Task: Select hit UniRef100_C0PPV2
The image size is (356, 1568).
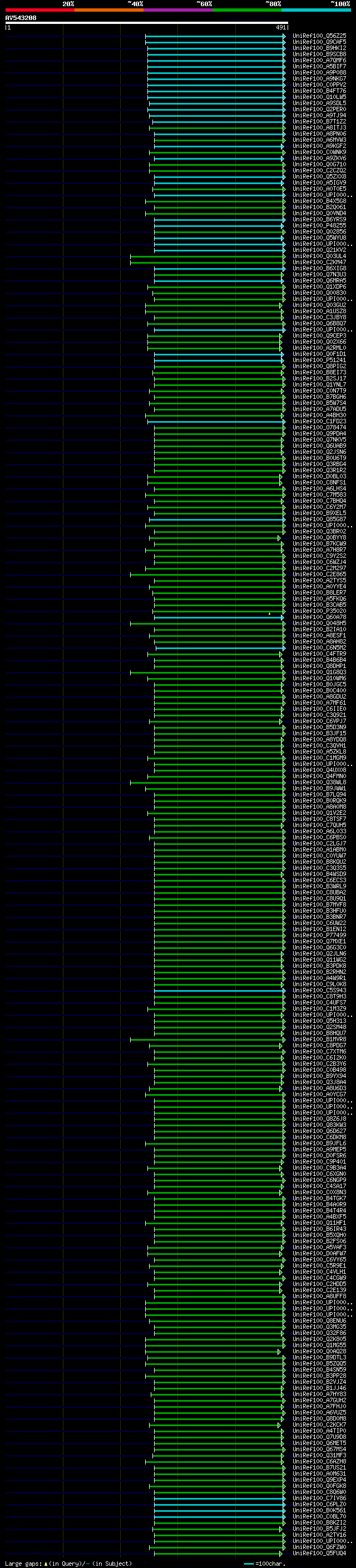Action: tap(319, 85)
